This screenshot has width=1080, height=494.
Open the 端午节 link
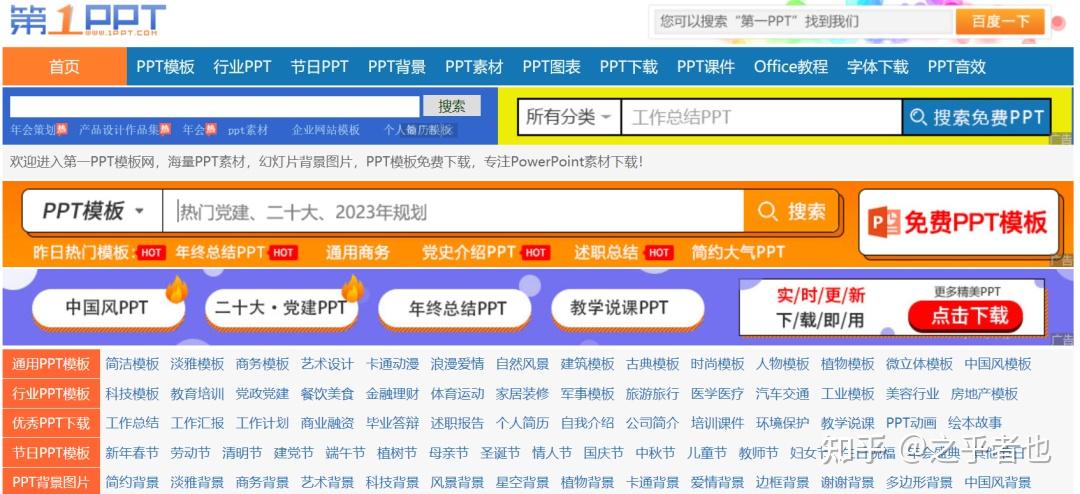tap(345, 453)
